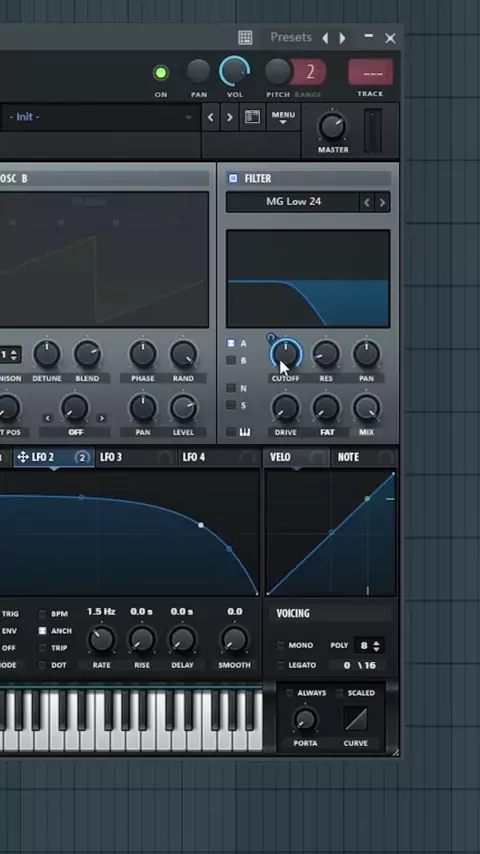Click the filter response display
The width and height of the screenshot is (480, 854).
click(x=308, y=278)
